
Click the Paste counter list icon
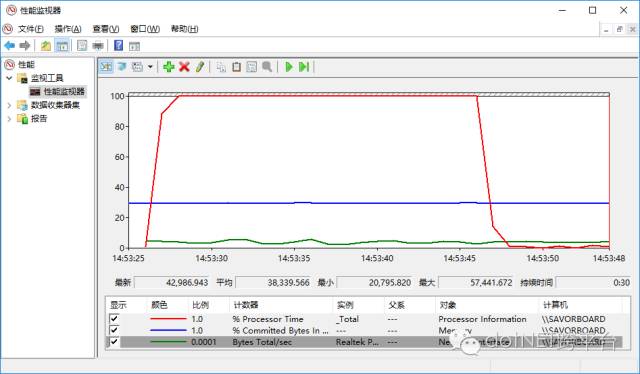click(x=236, y=67)
